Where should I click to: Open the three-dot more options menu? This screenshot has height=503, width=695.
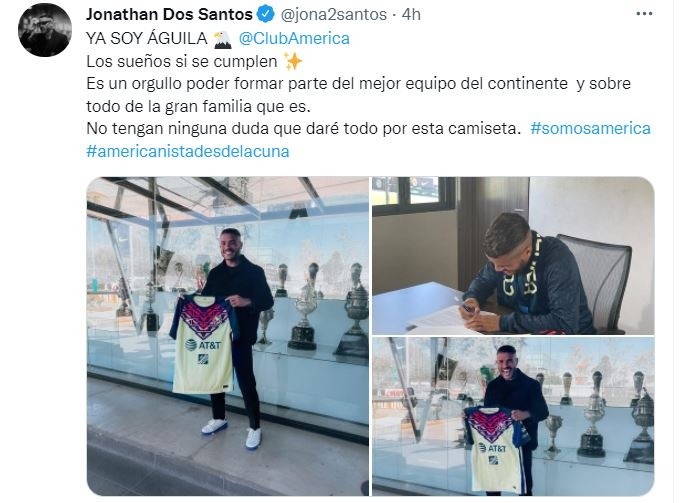[x=644, y=14]
